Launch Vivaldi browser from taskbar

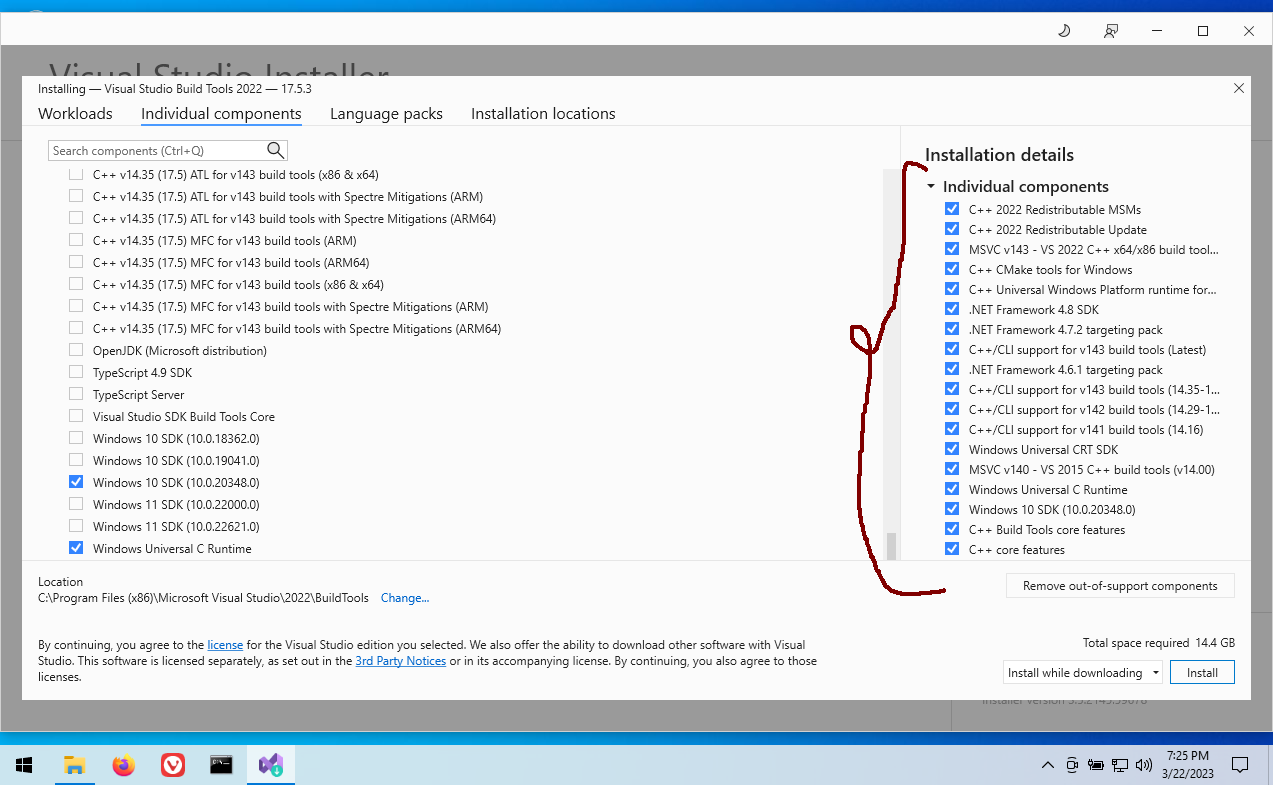pyautogui.click(x=173, y=765)
